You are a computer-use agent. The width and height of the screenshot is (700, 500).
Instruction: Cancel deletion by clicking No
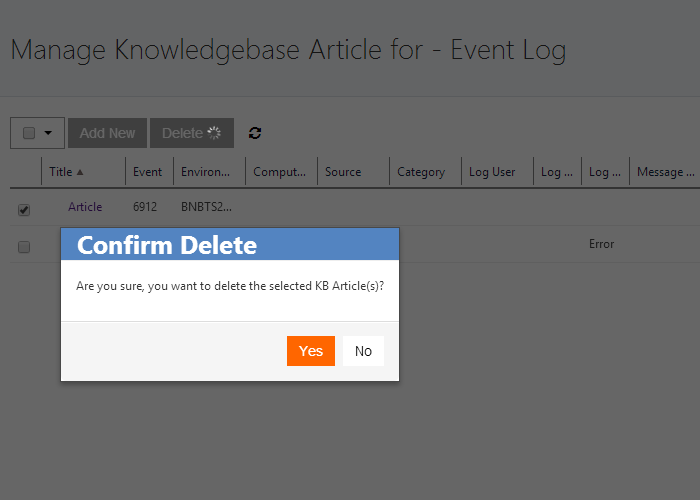tap(363, 351)
